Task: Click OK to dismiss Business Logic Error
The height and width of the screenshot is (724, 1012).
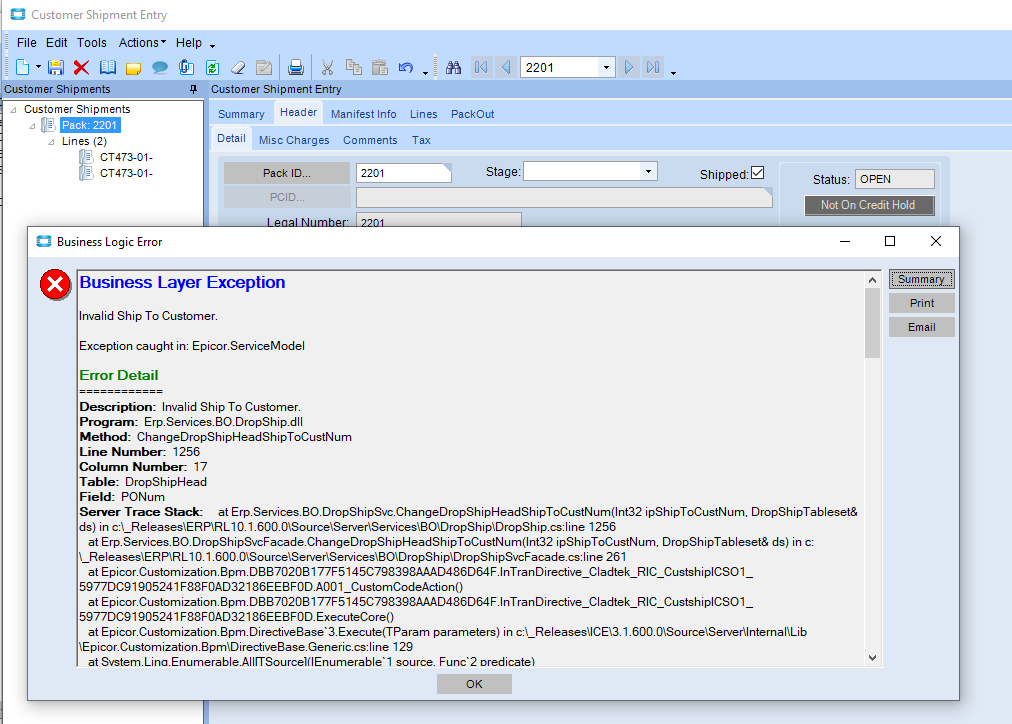Action: 474,684
